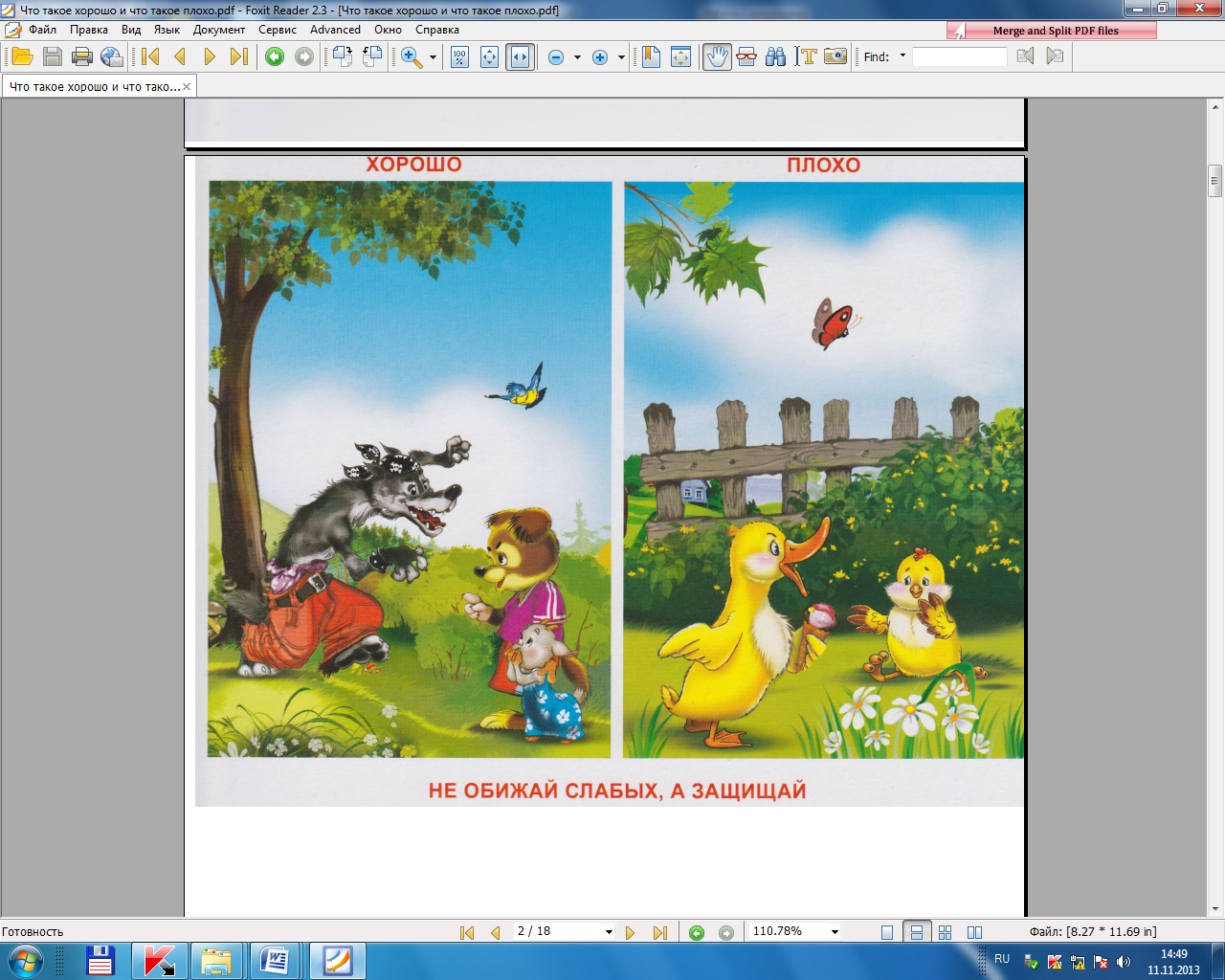The height and width of the screenshot is (980, 1225).
Task: Open the Язык menu
Action: coord(167,30)
